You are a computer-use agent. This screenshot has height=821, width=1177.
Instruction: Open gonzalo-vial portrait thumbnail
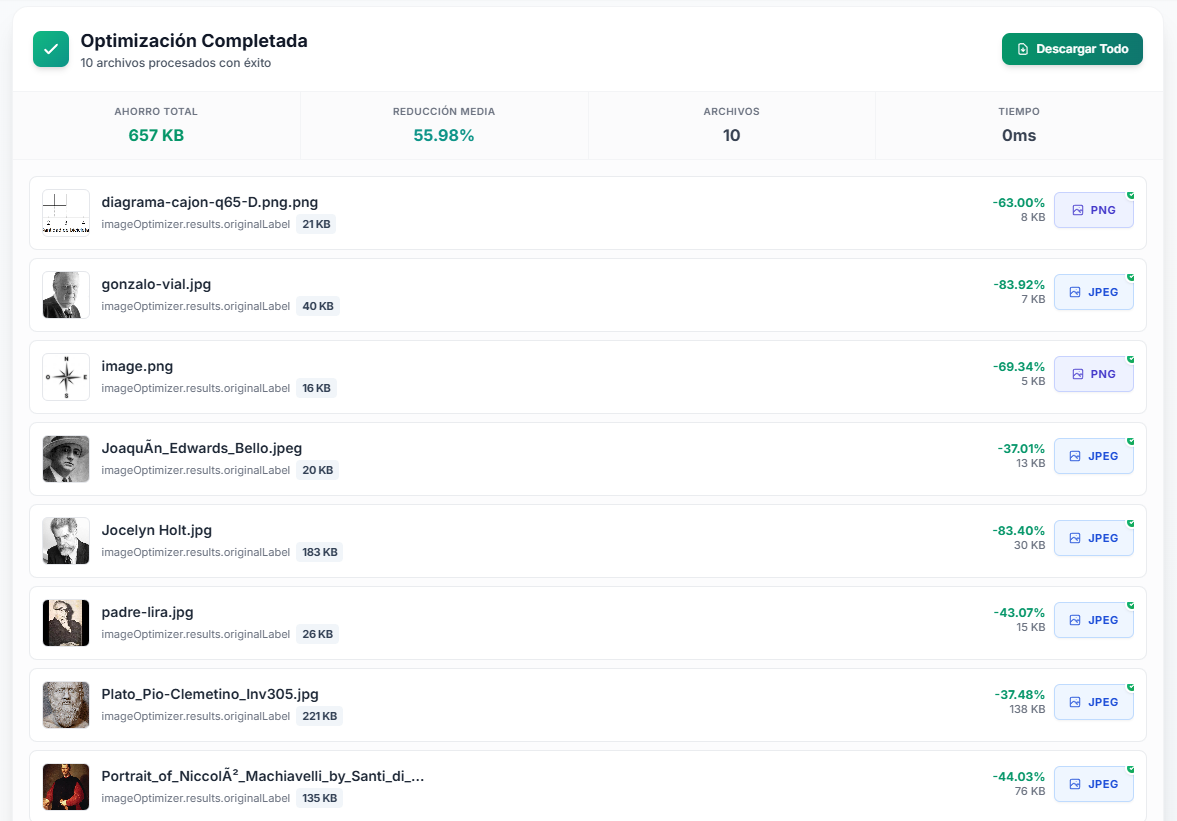66,295
